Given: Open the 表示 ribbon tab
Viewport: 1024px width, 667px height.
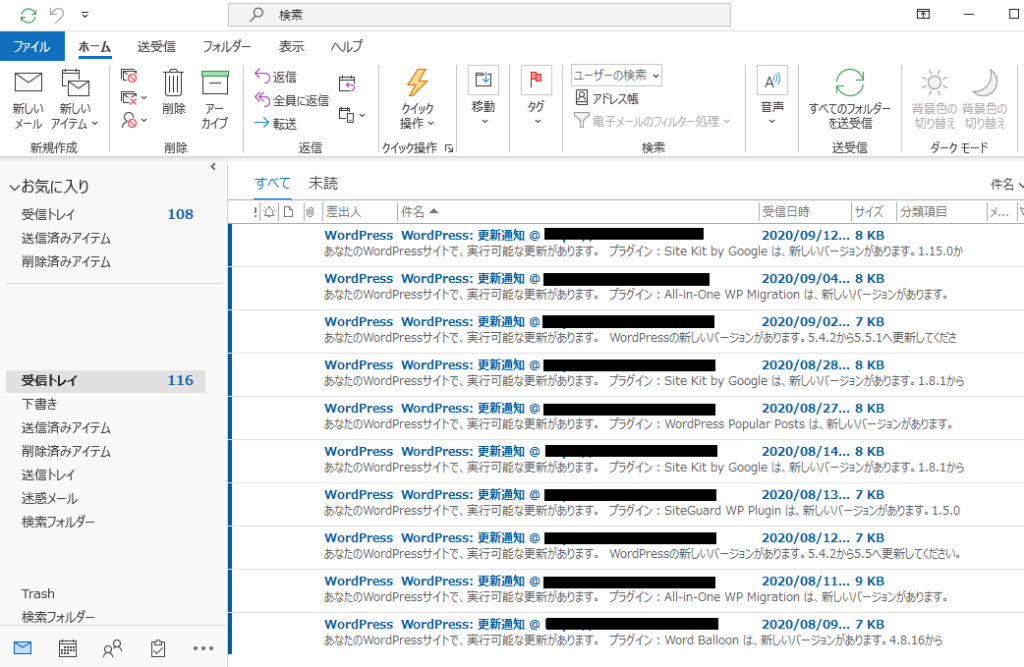Looking at the screenshot, I should tap(291, 46).
